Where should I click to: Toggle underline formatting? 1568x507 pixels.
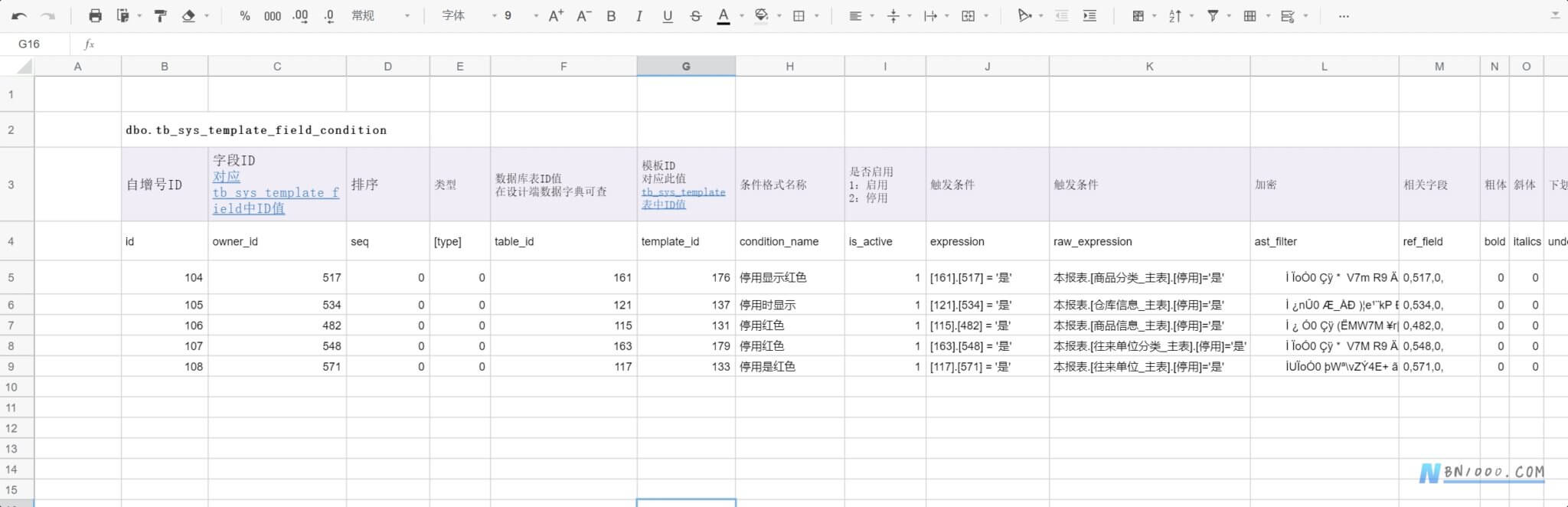click(x=668, y=16)
